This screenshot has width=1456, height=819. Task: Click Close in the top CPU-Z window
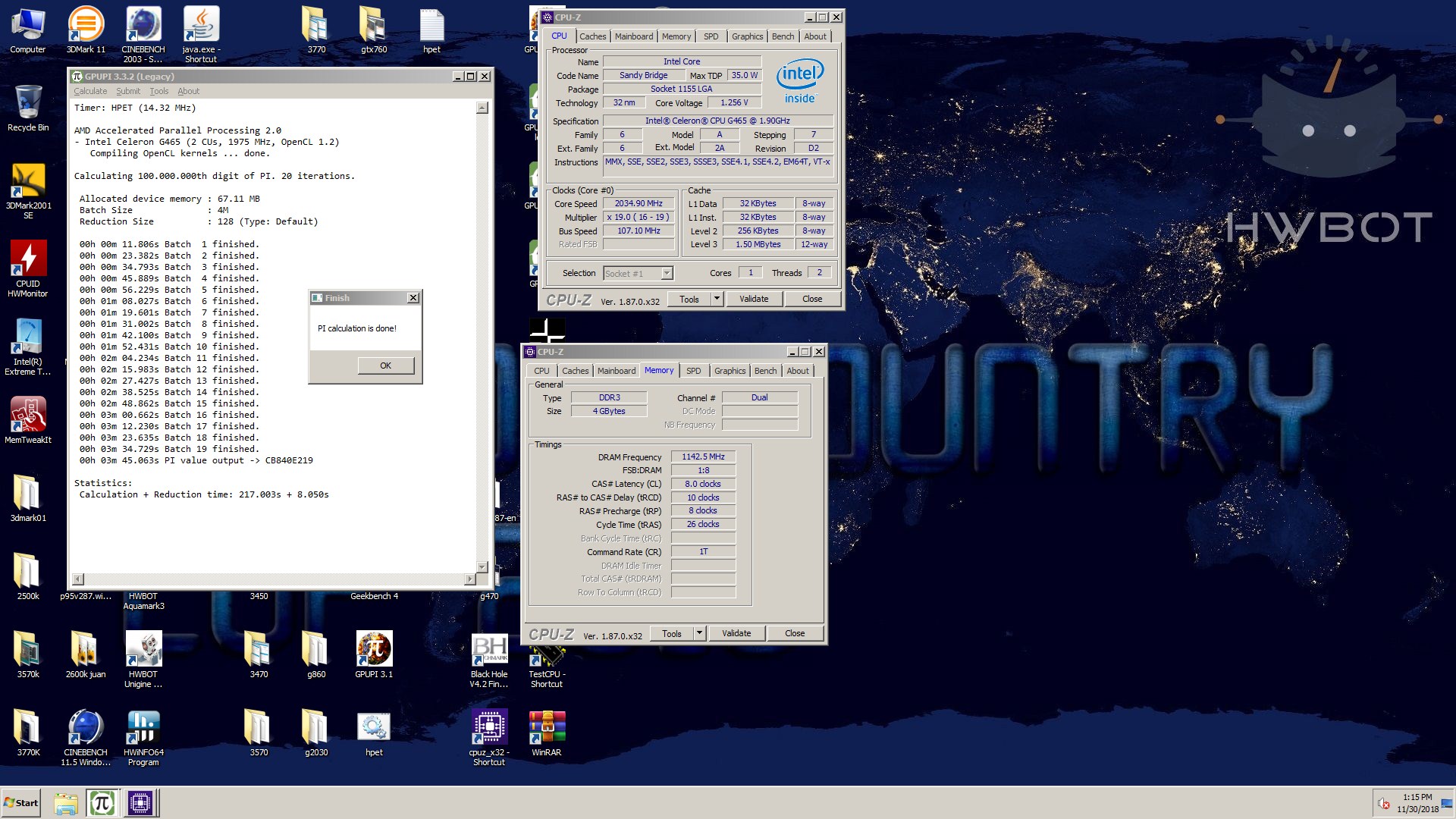coord(812,299)
